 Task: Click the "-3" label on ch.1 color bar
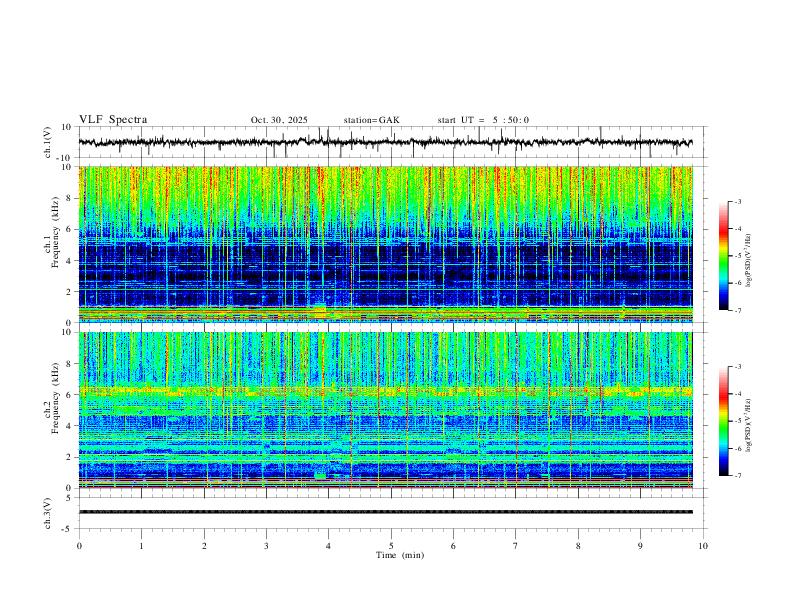(738, 201)
